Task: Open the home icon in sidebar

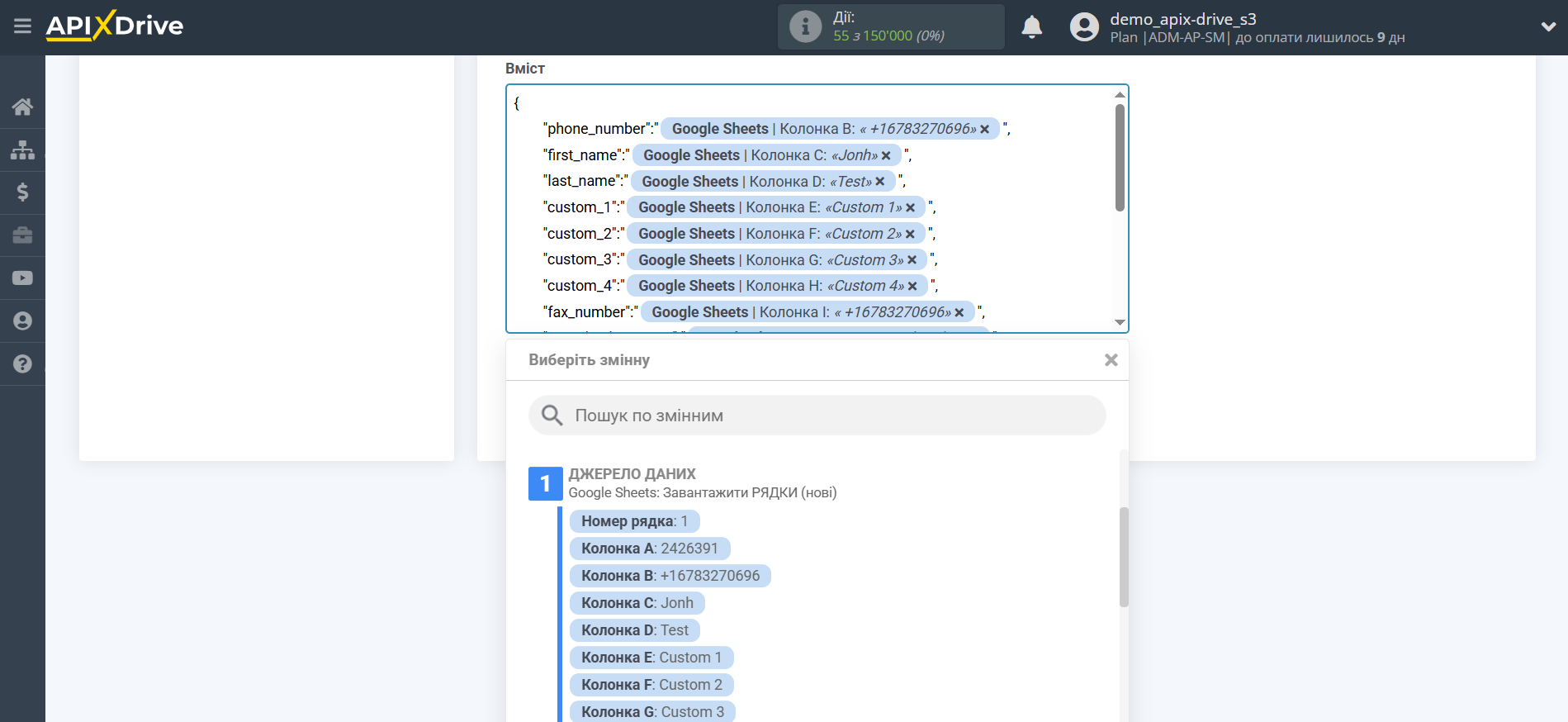Action: [22, 107]
